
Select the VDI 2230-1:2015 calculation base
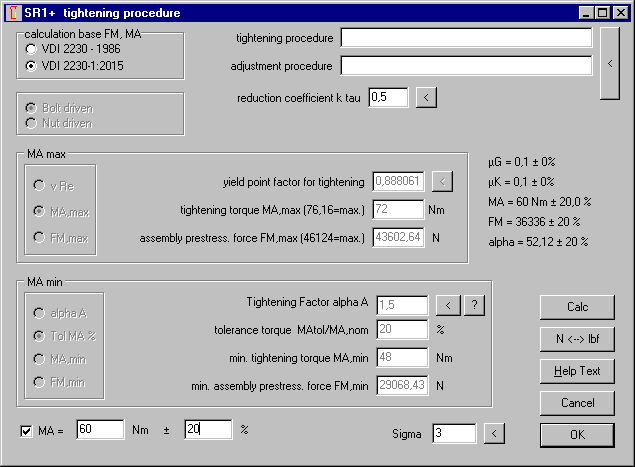pos(34,66)
